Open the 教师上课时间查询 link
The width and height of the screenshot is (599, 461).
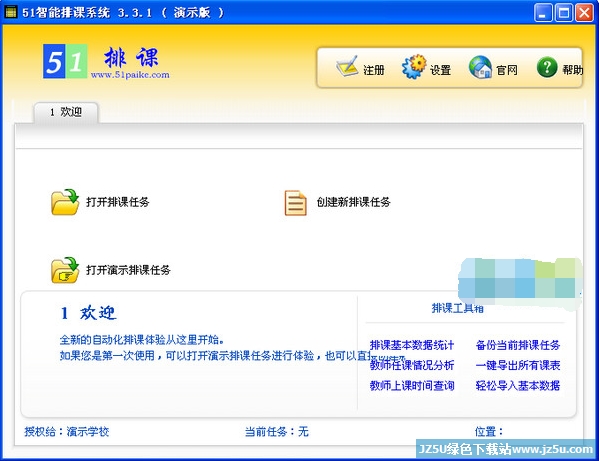[x=412, y=385]
